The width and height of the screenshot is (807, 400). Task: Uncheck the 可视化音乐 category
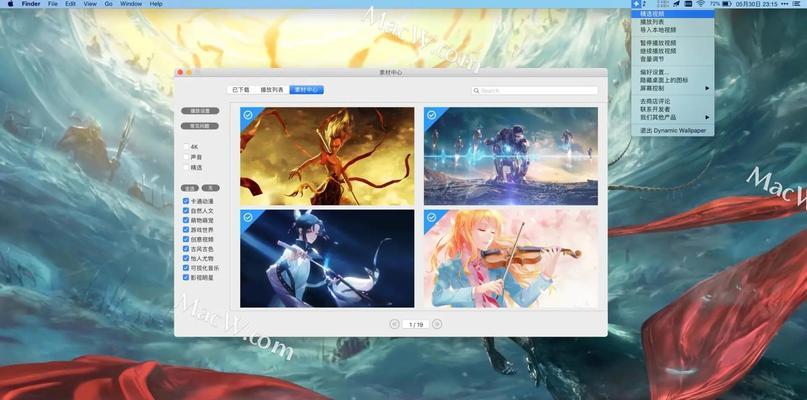click(x=186, y=268)
